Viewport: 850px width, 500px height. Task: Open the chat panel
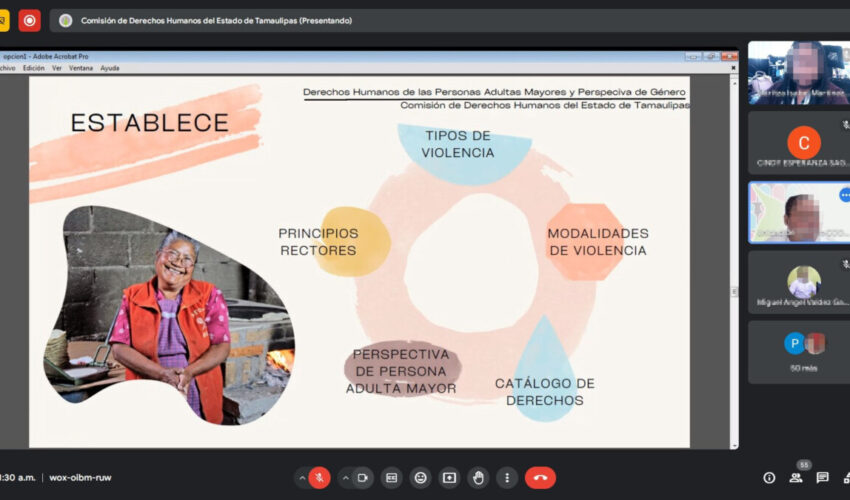click(x=822, y=478)
